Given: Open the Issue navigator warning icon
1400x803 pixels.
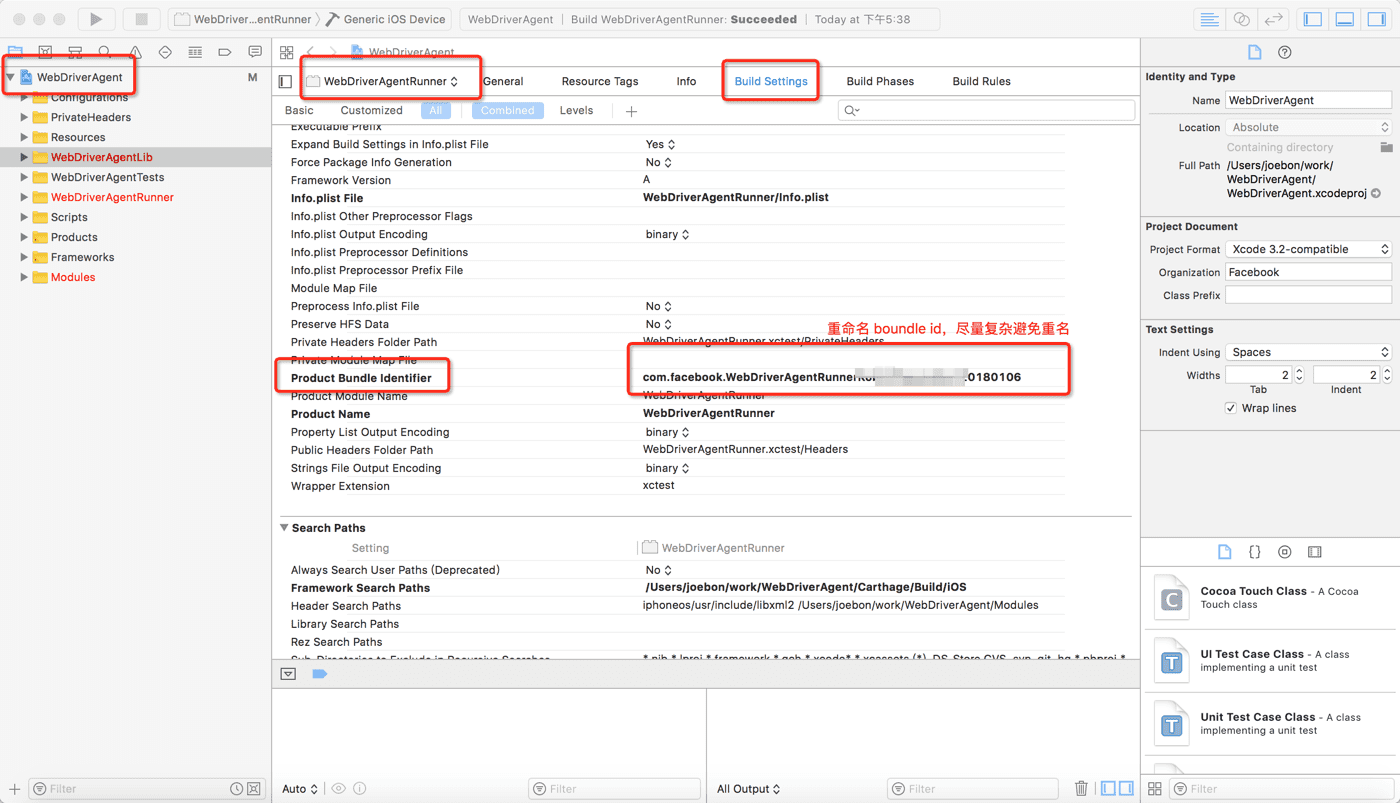Looking at the screenshot, I should pos(135,52).
